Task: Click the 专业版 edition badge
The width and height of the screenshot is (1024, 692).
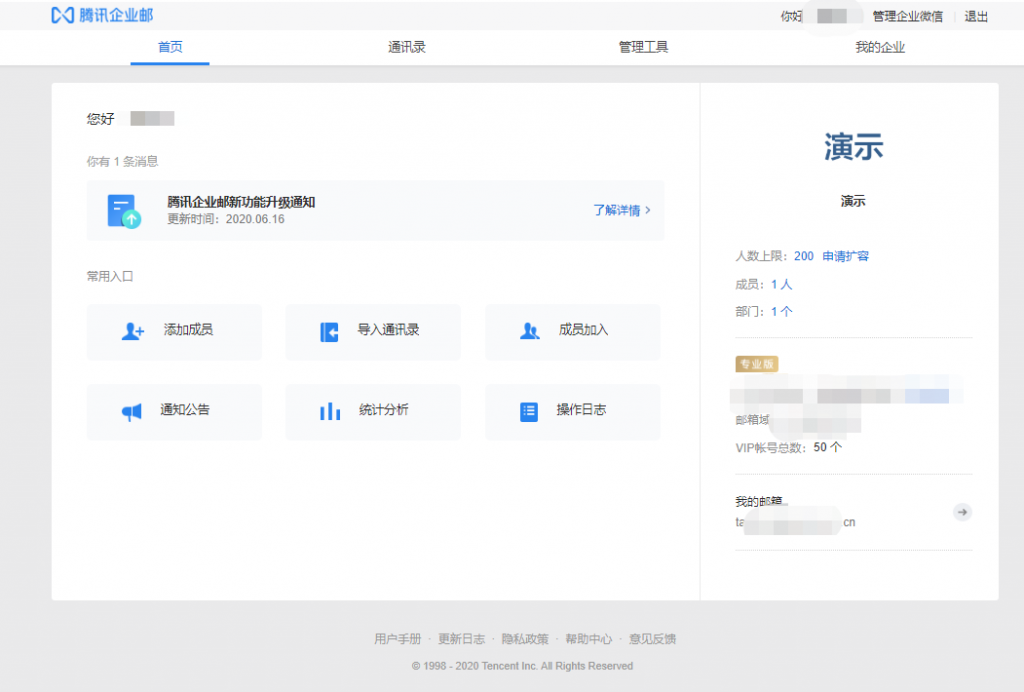Action: click(x=756, y=364)
